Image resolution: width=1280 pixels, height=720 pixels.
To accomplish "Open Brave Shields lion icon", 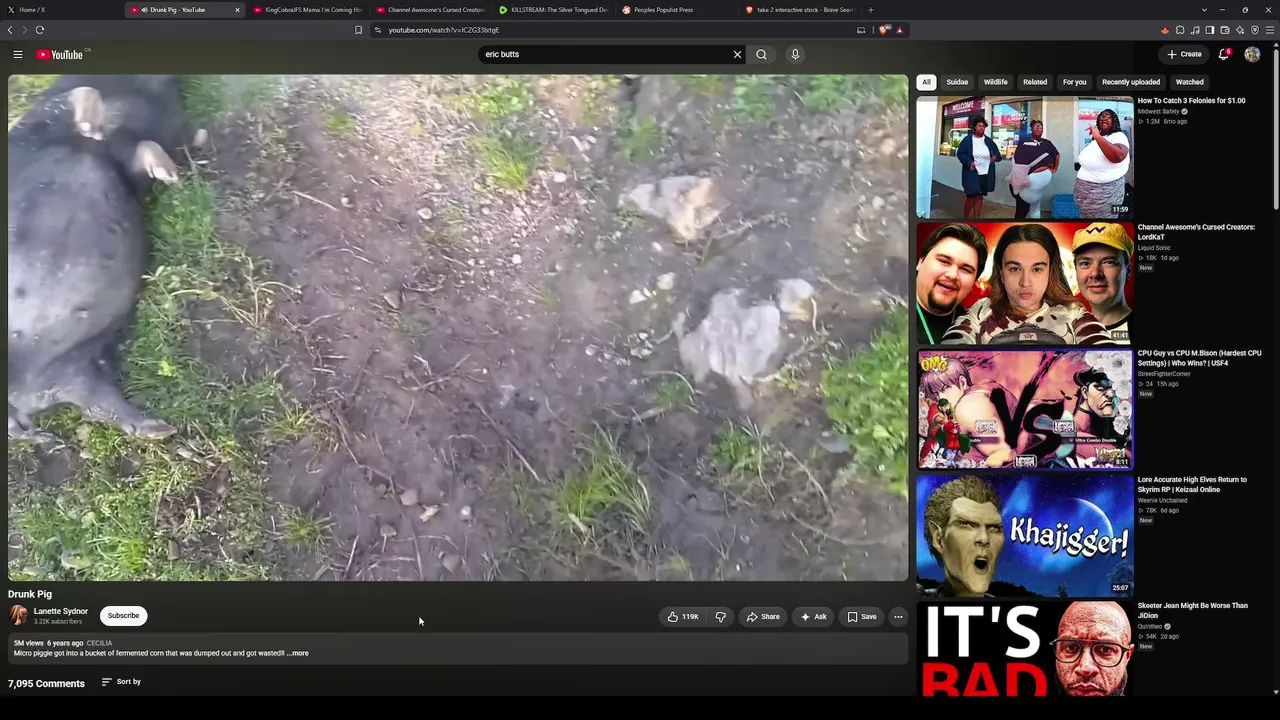I will [884, 30].
